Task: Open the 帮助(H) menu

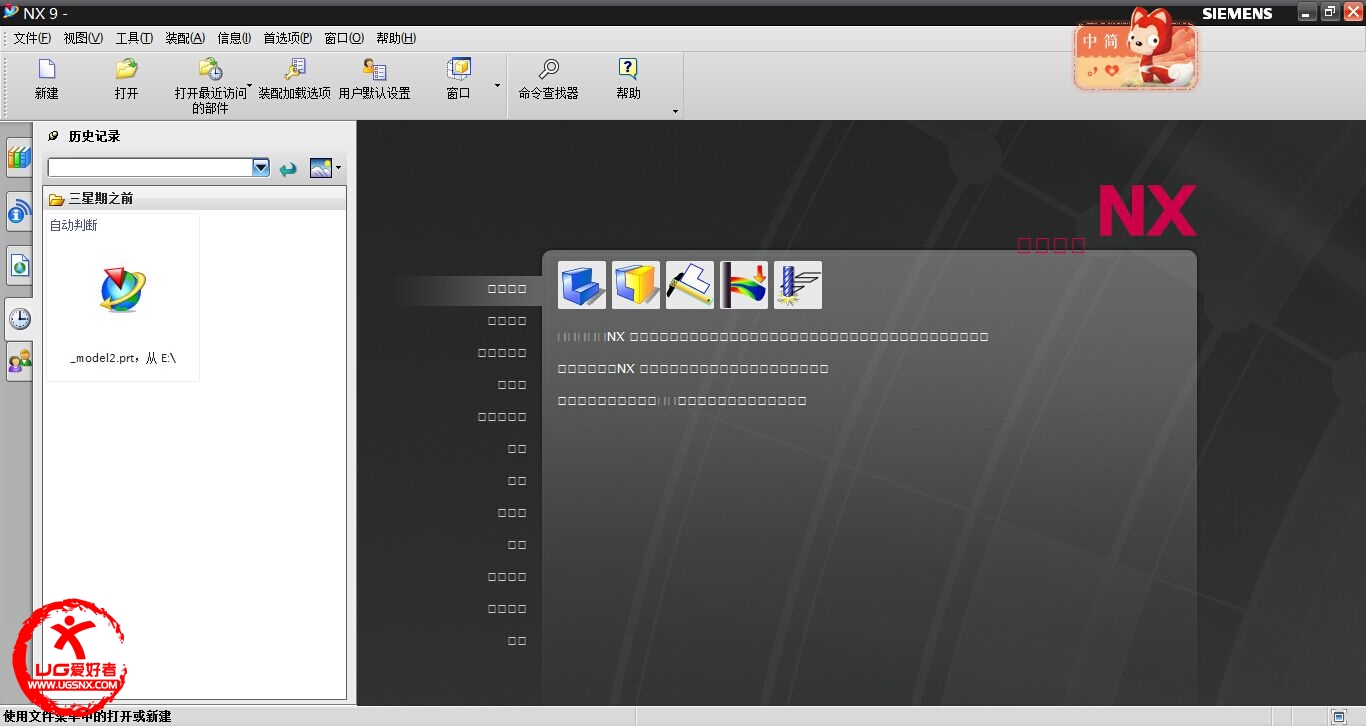Action: pos(396,38)
